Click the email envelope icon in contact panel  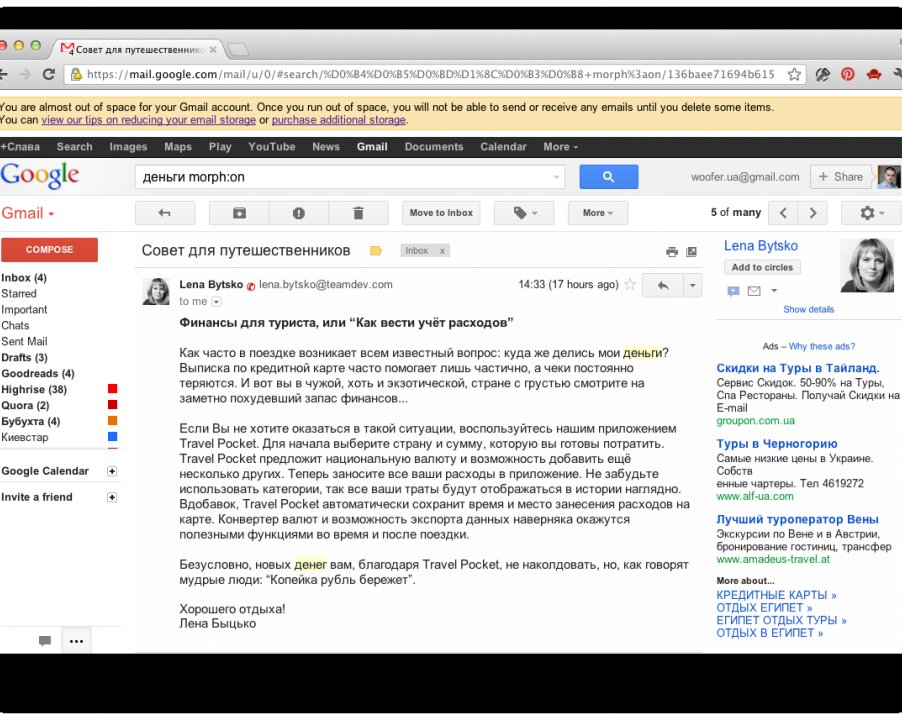(754, 291)
